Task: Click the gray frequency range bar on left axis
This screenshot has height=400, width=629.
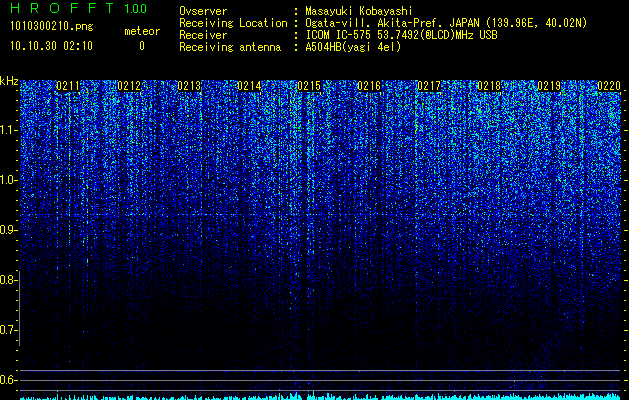Action: 19,308
